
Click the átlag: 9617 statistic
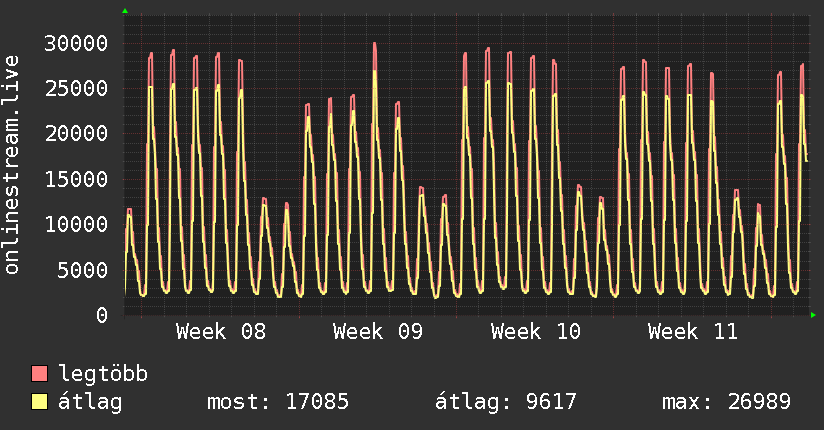tap(506, 402)
